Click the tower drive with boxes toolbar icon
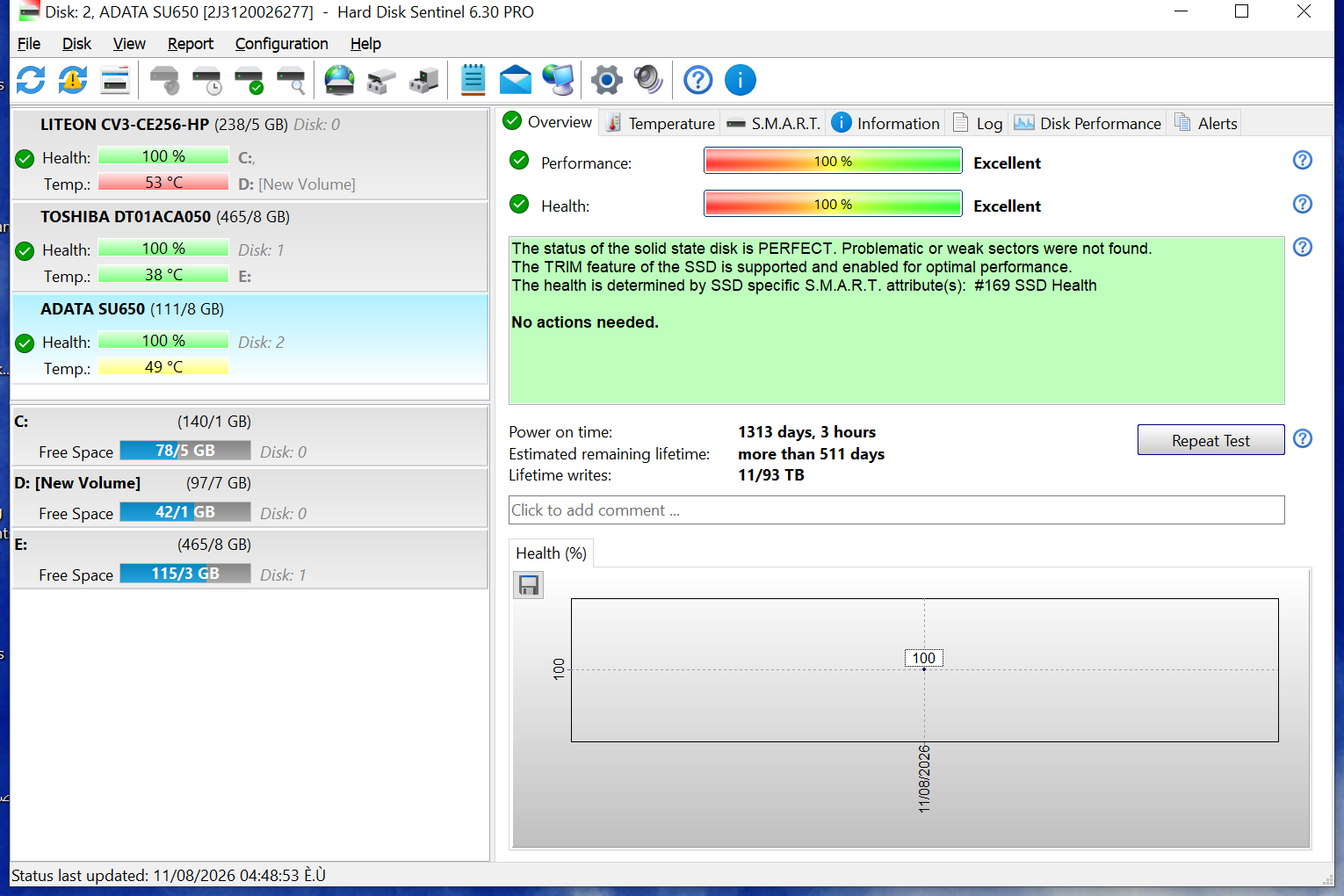Image resolution: width=1344 pixels, height=896 pixels. 424,80
